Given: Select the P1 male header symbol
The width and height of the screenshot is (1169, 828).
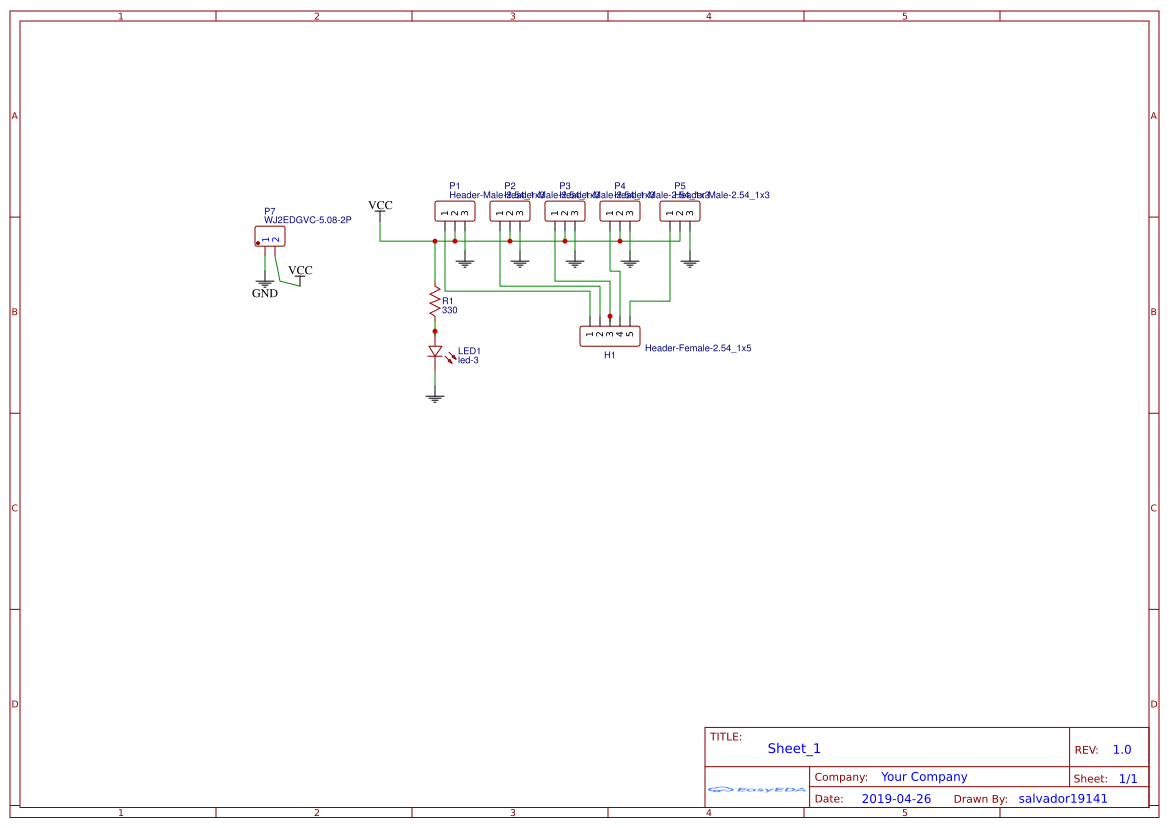Looking at the screenshot, I should [x=455, y=212].
